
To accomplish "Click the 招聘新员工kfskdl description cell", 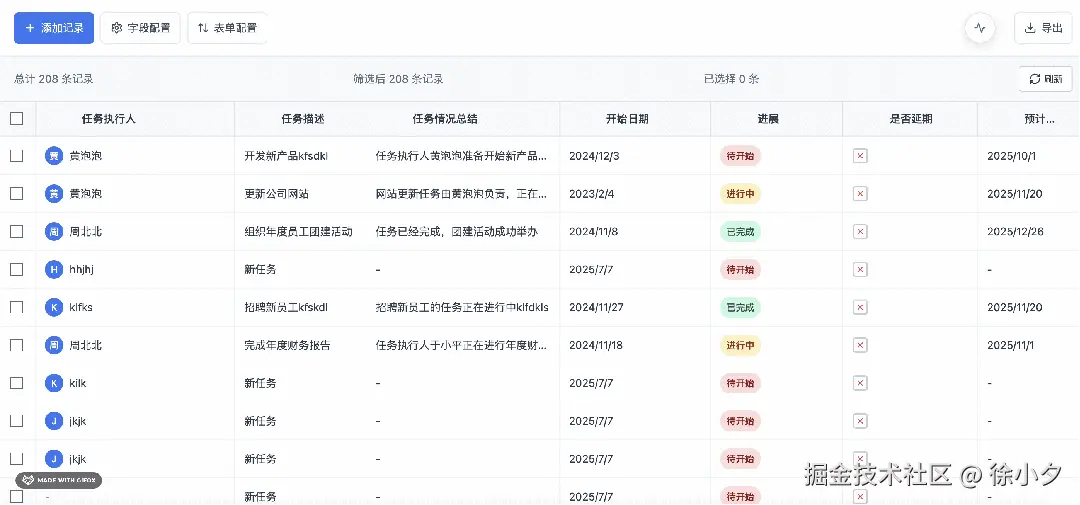I will 286,307.
